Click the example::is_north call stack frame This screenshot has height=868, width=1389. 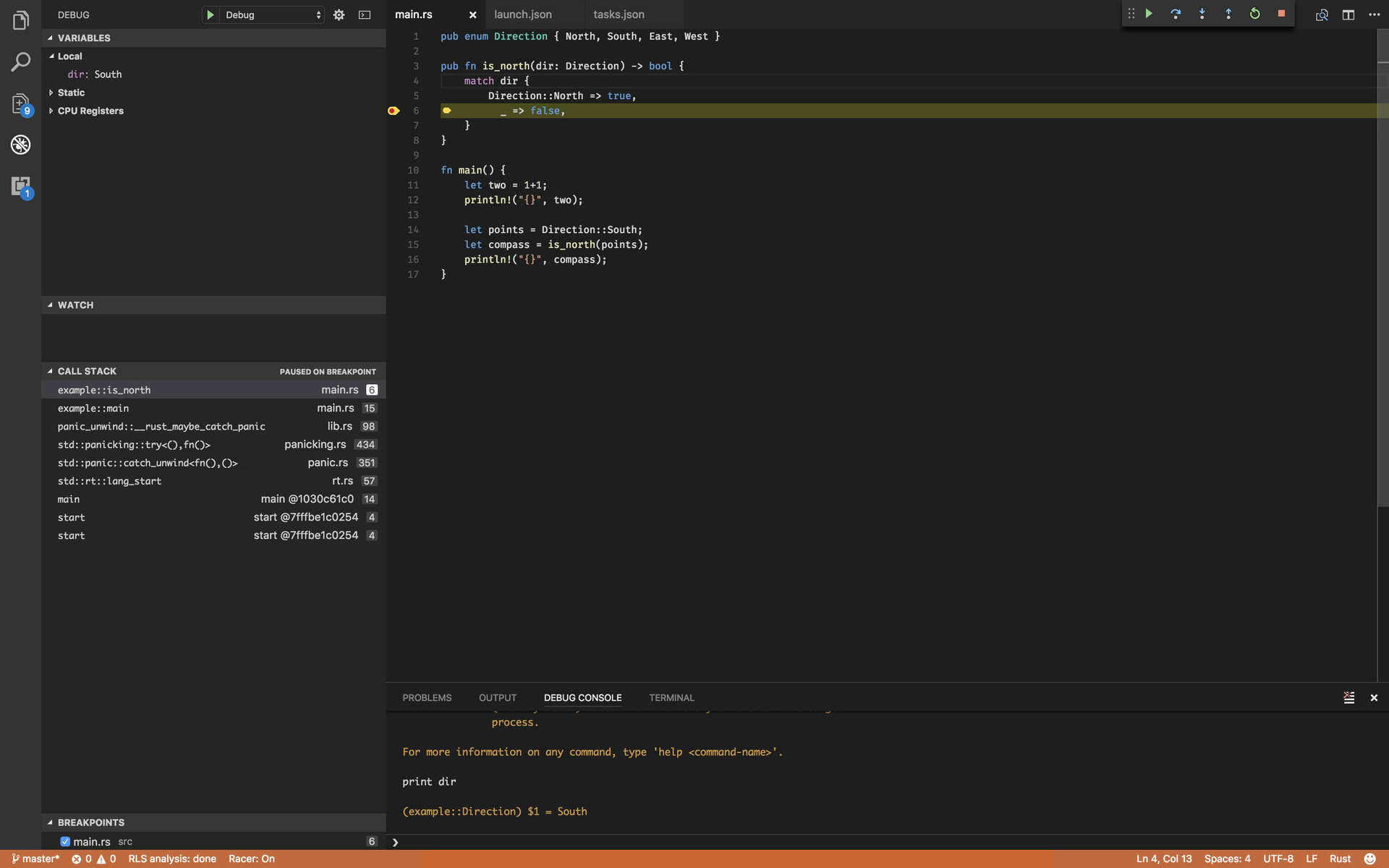pyautogui.click(x=103, y=390)
